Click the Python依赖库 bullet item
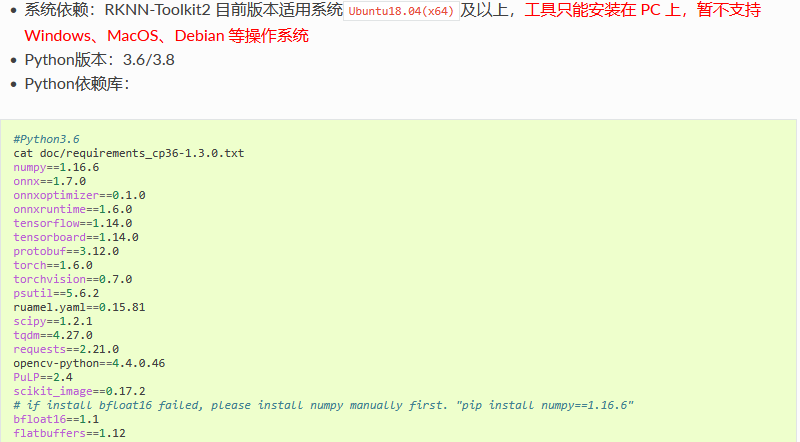Image resolution: width=800 pixels, height=442 pixels. pos(77,84)
